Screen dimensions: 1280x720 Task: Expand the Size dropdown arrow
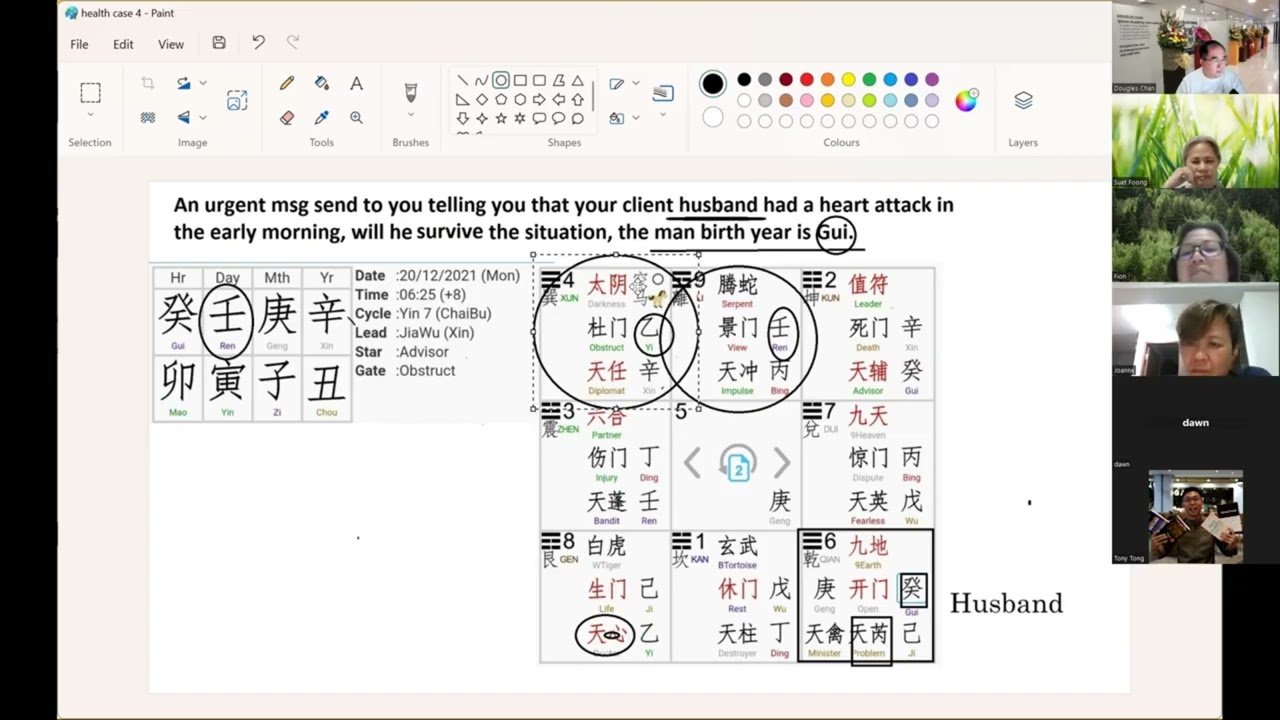coord(662,116)
